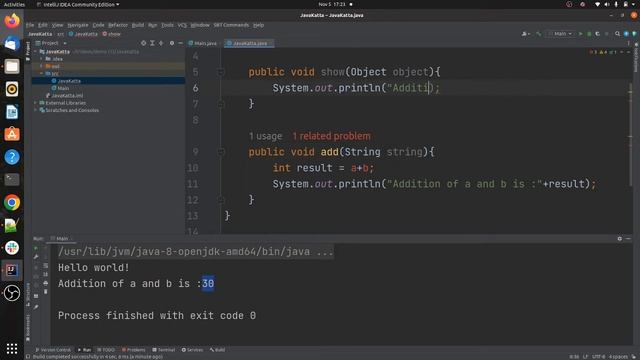Image resolution: width=640 pixels, height=360 pixels.
Task: Open Project panel gear options
Action: 172,43
